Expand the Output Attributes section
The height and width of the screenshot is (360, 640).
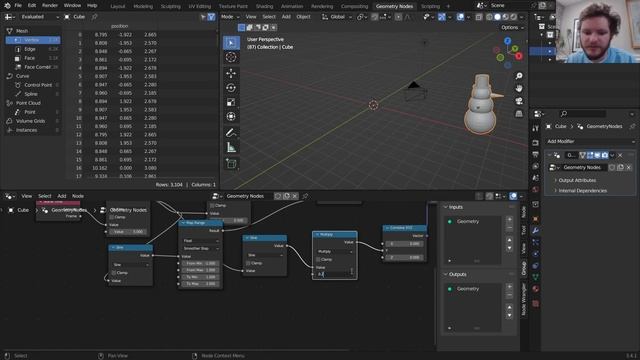pos(576,180)
